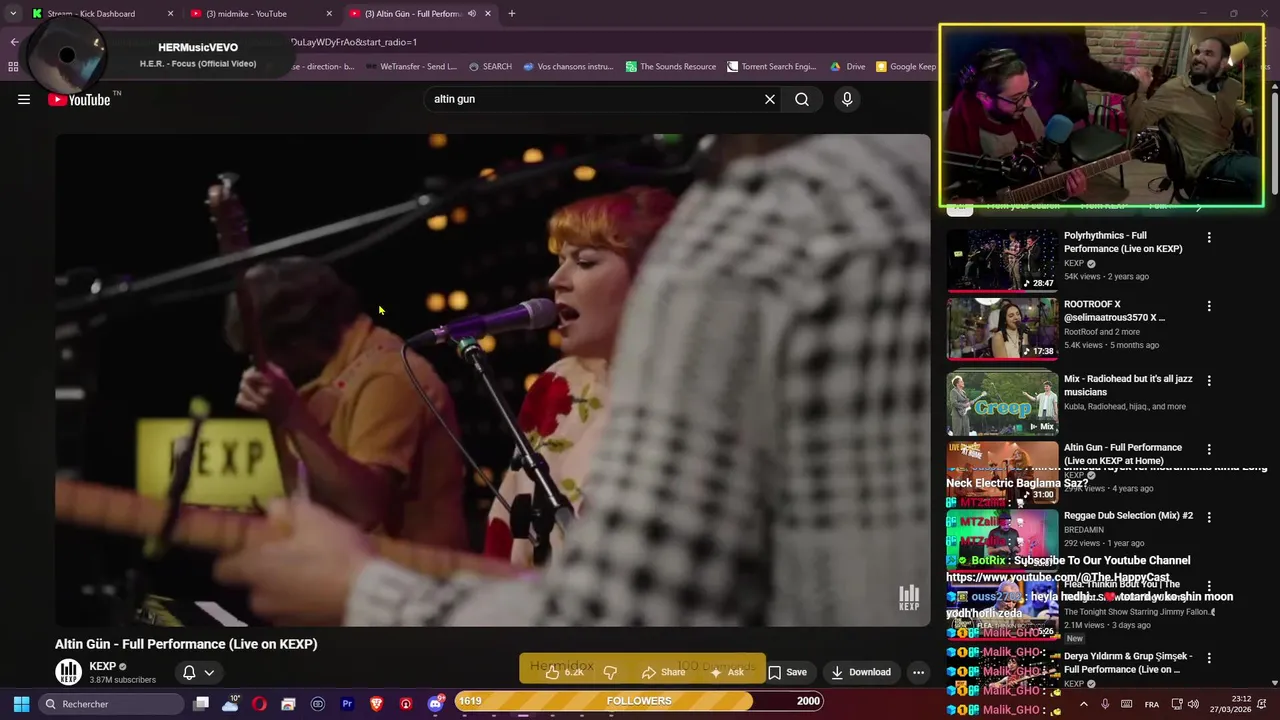The image size is (1280, 720).
Task: Open the Windows Start menu
Action: pos(21,703)
